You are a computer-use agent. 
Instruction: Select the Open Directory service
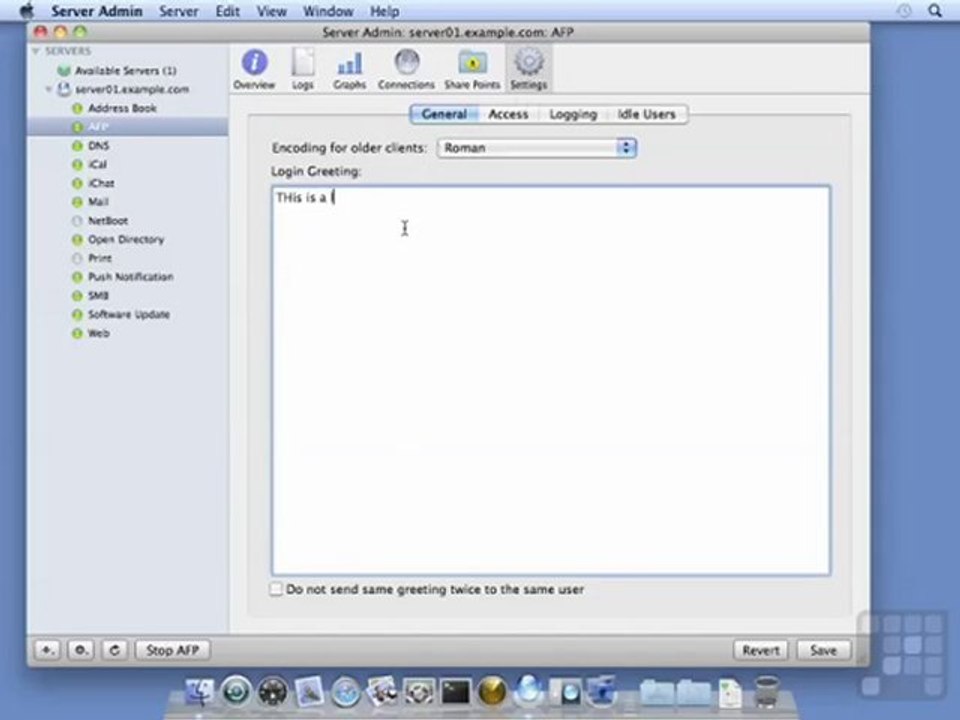point(126,239)
